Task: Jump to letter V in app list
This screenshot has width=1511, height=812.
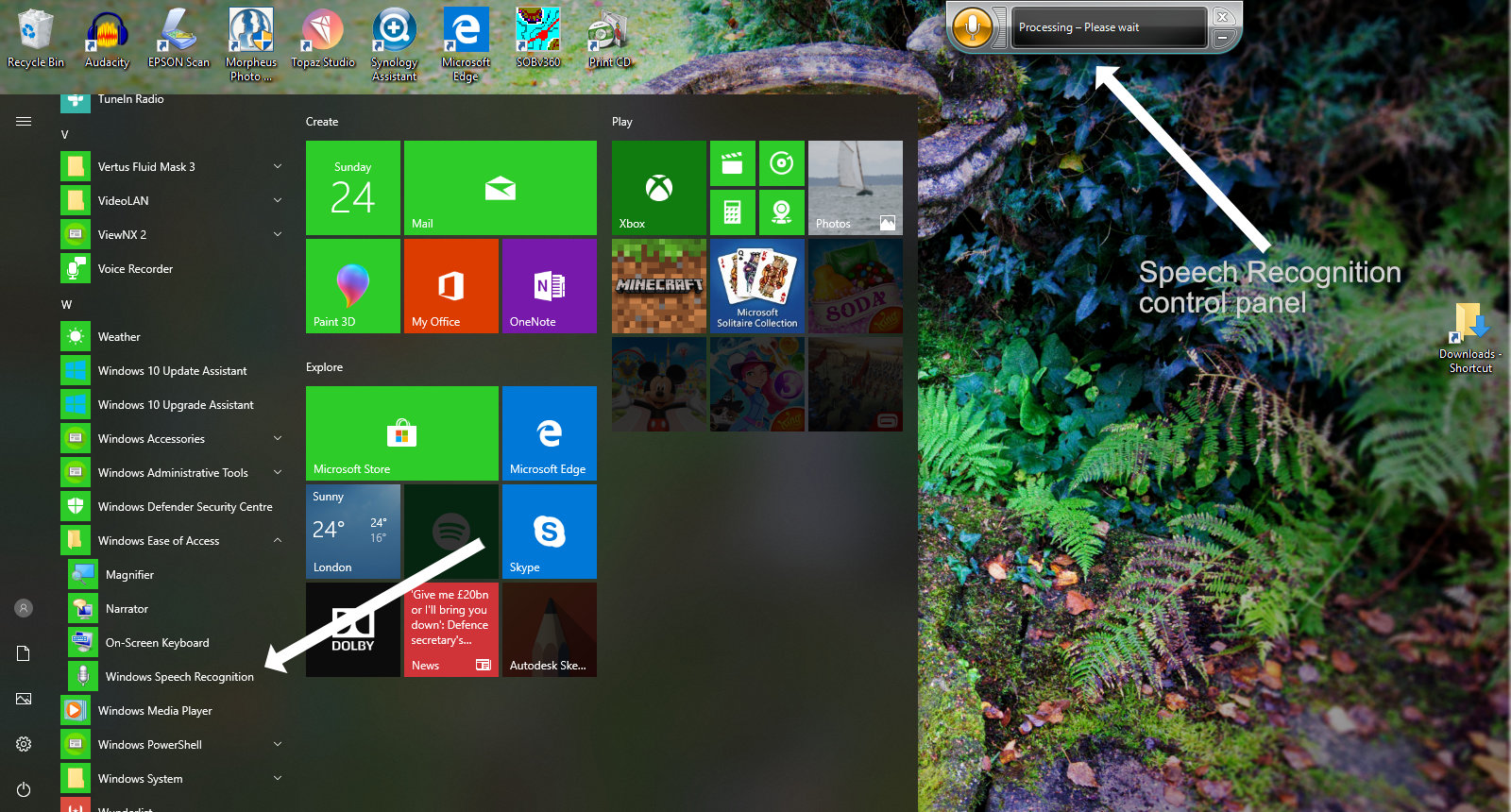Action: tap(65, 134)
